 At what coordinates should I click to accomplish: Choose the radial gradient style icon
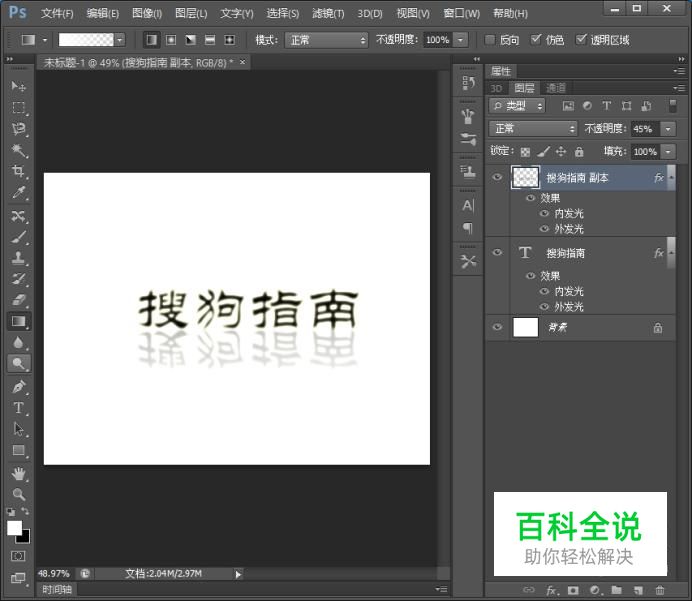(x=171, y=40)
